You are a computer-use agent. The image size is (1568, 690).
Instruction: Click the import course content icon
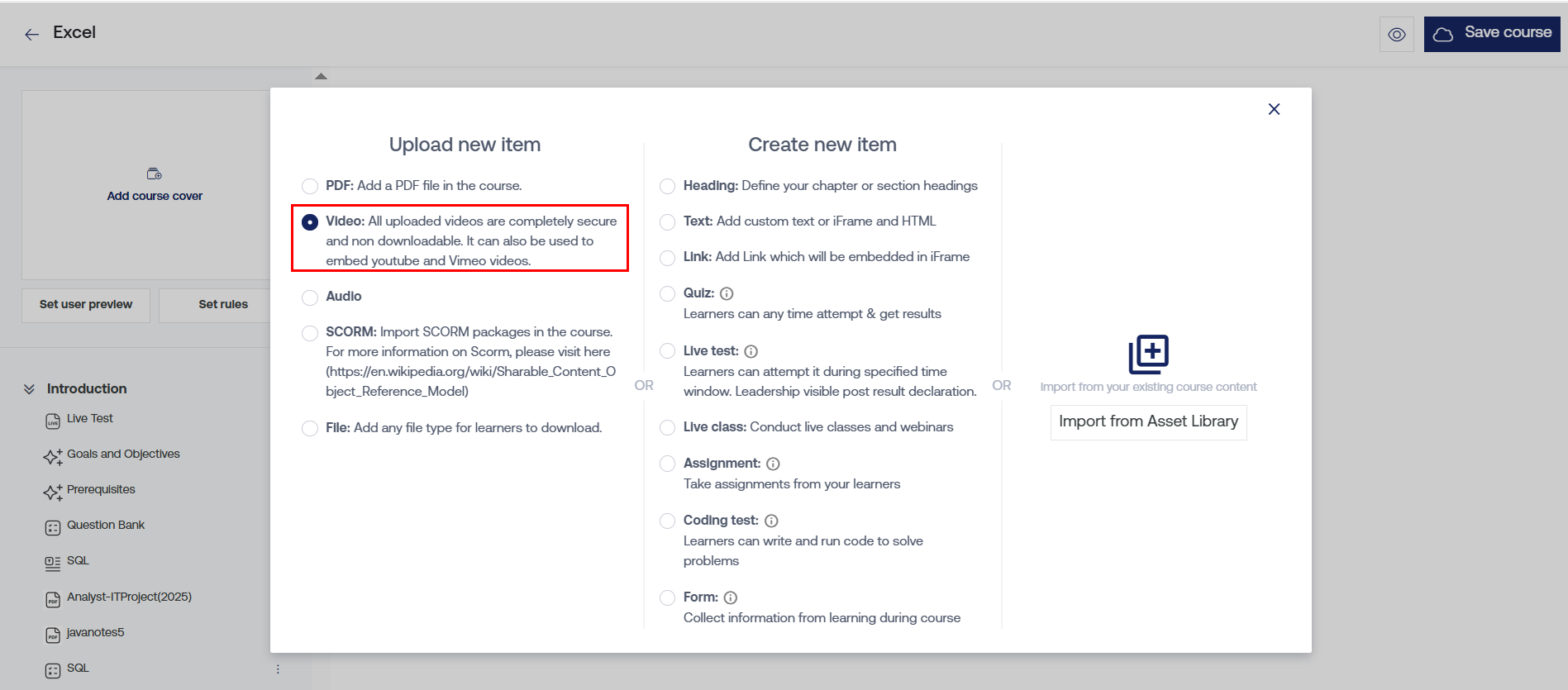point(1148,355)
